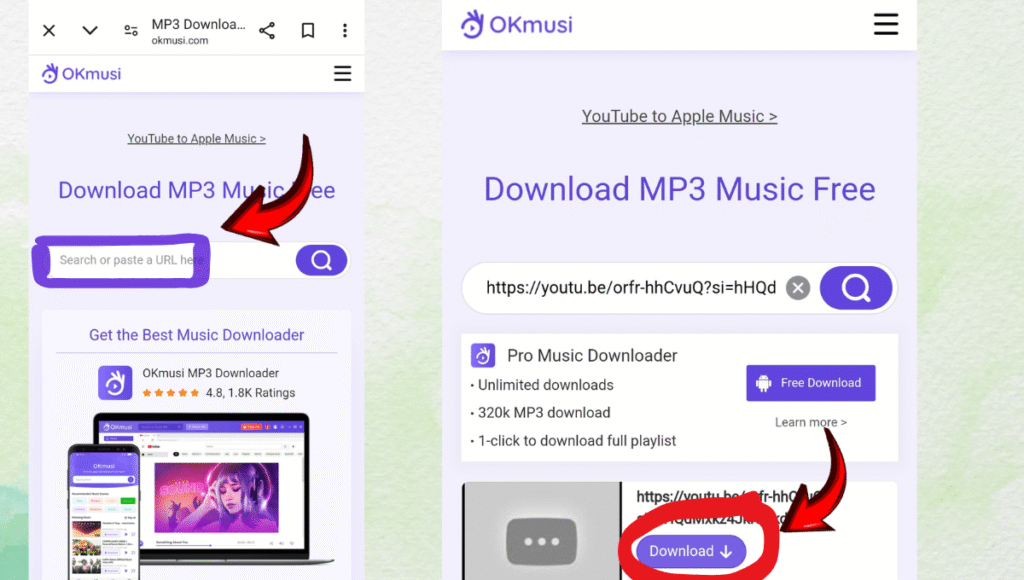Screen dimensions: 1024x580
Task: Follow YouTube to Apple Music link on right
Action: coord(679,116)
